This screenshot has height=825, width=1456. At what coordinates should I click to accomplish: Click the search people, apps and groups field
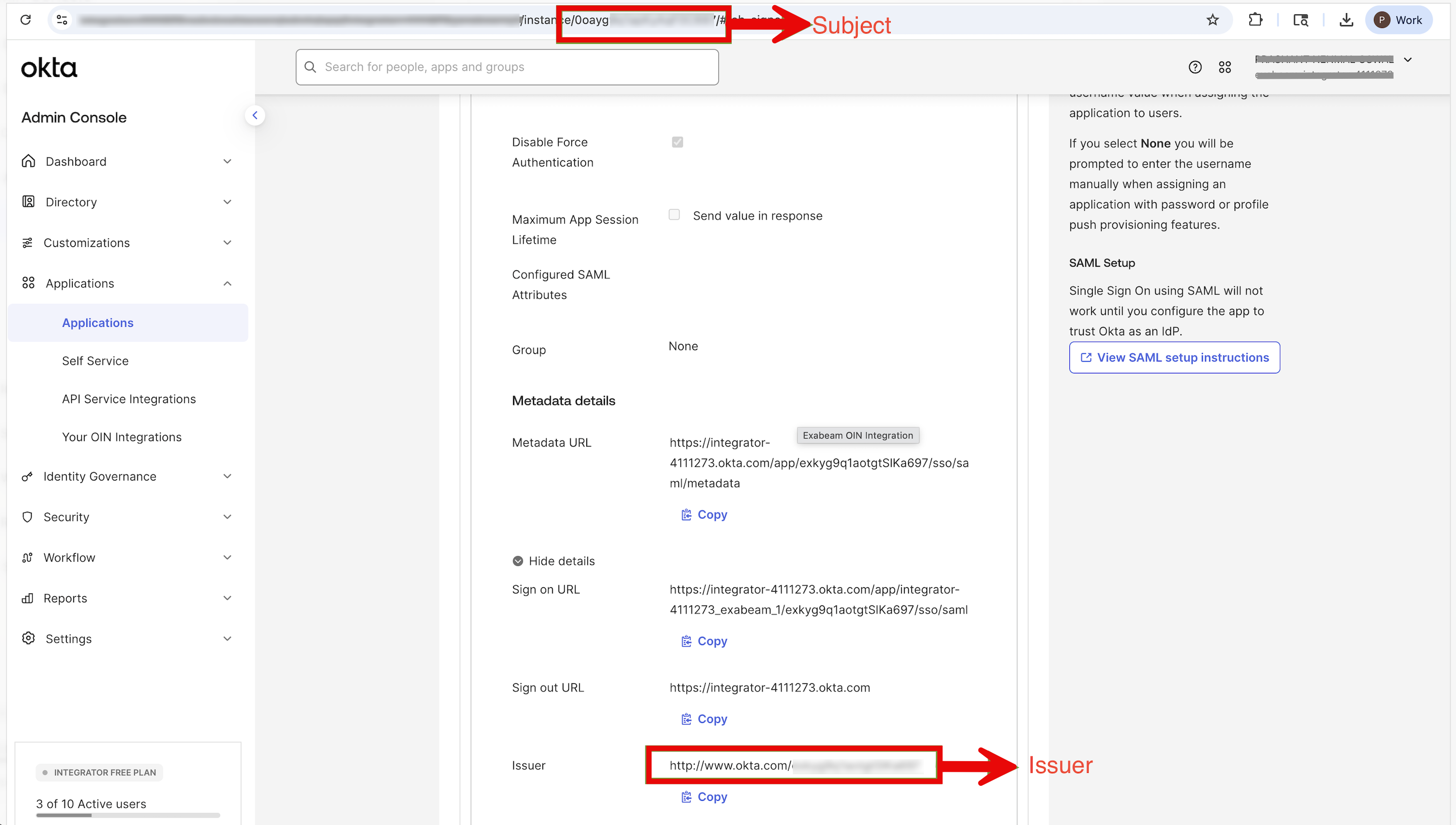507,67
